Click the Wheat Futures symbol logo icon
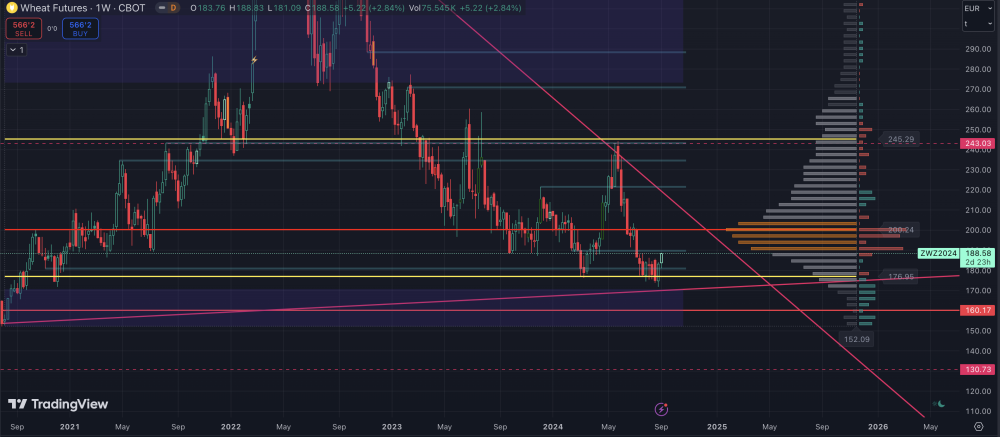The height and width of the screenshot is (437, 1000). pos(12,8)
